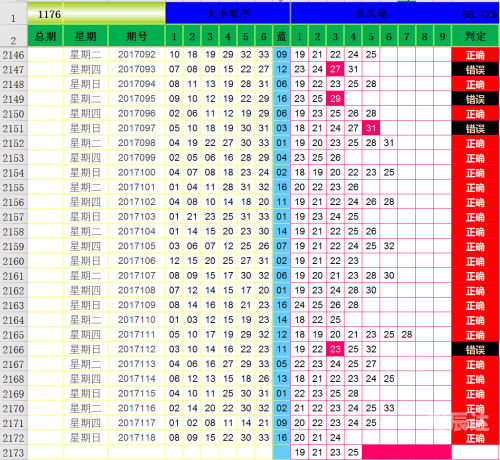Image resolution: width=500 pixels, height=460 pixels.
Task: Select the 星期 header cell
Action: pos(86,36)
